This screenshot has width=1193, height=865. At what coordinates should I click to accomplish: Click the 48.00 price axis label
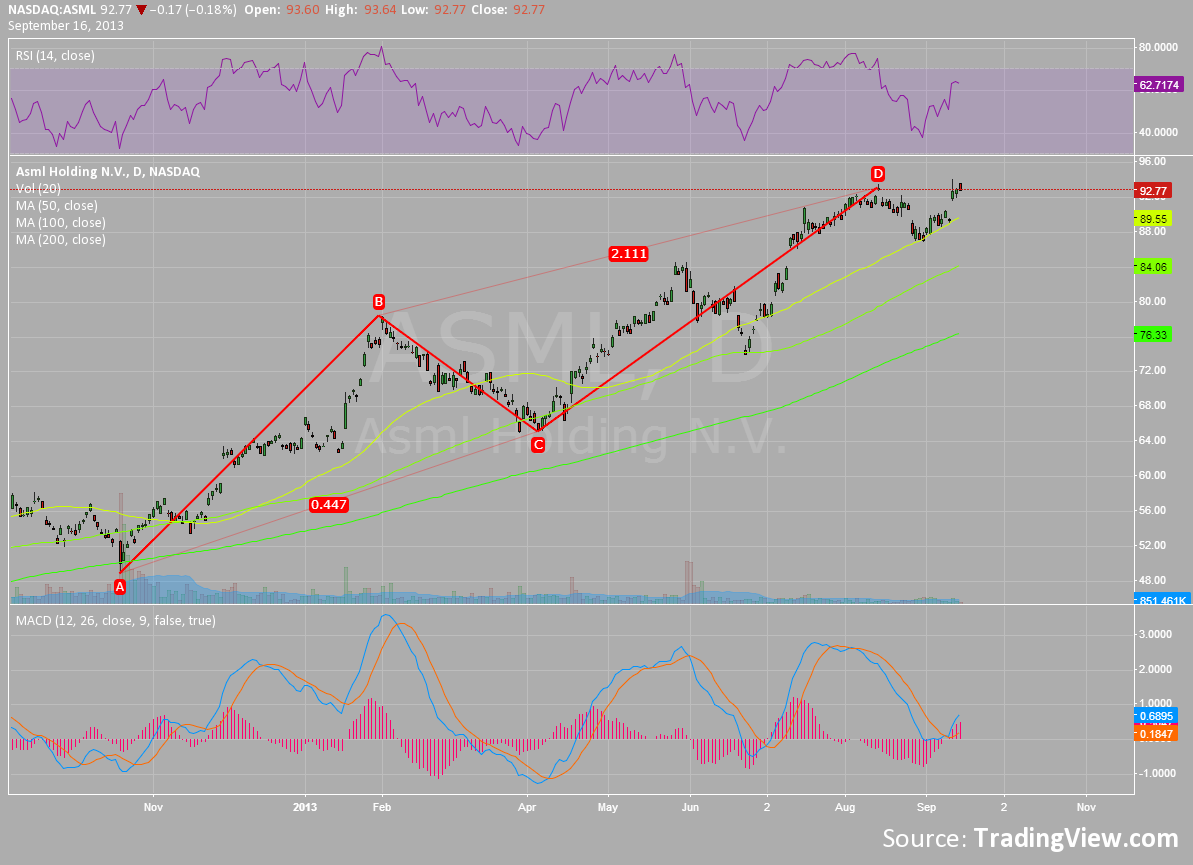(1153, 580)
